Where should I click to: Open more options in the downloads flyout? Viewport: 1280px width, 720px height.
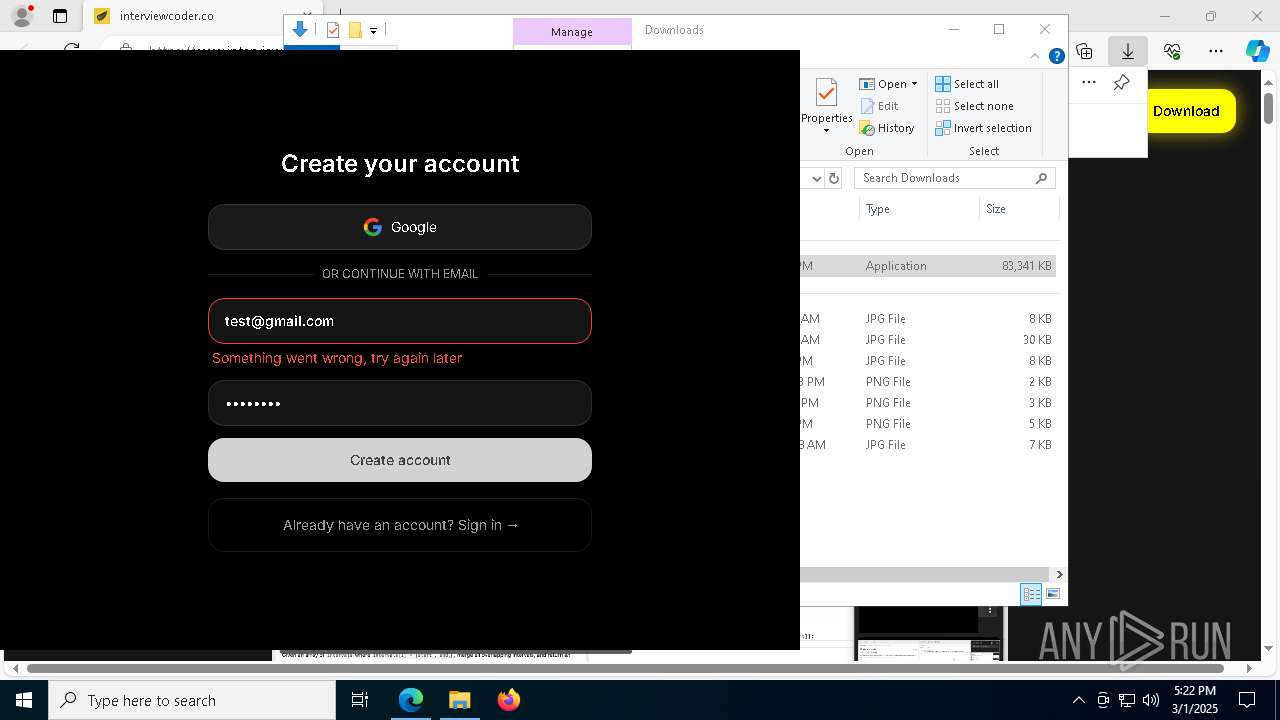coord(1089,83)
